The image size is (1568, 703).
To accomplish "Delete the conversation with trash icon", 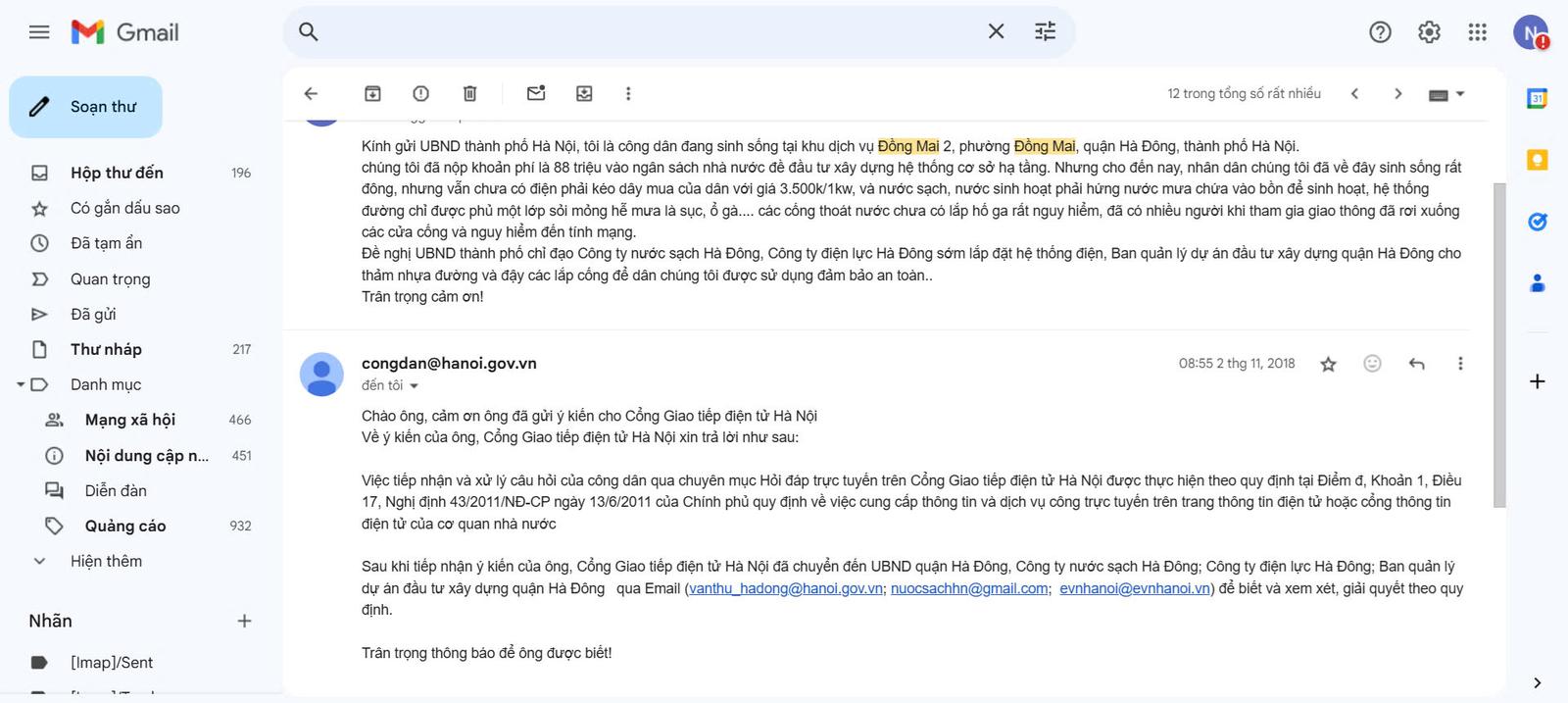I will [469, 93].
